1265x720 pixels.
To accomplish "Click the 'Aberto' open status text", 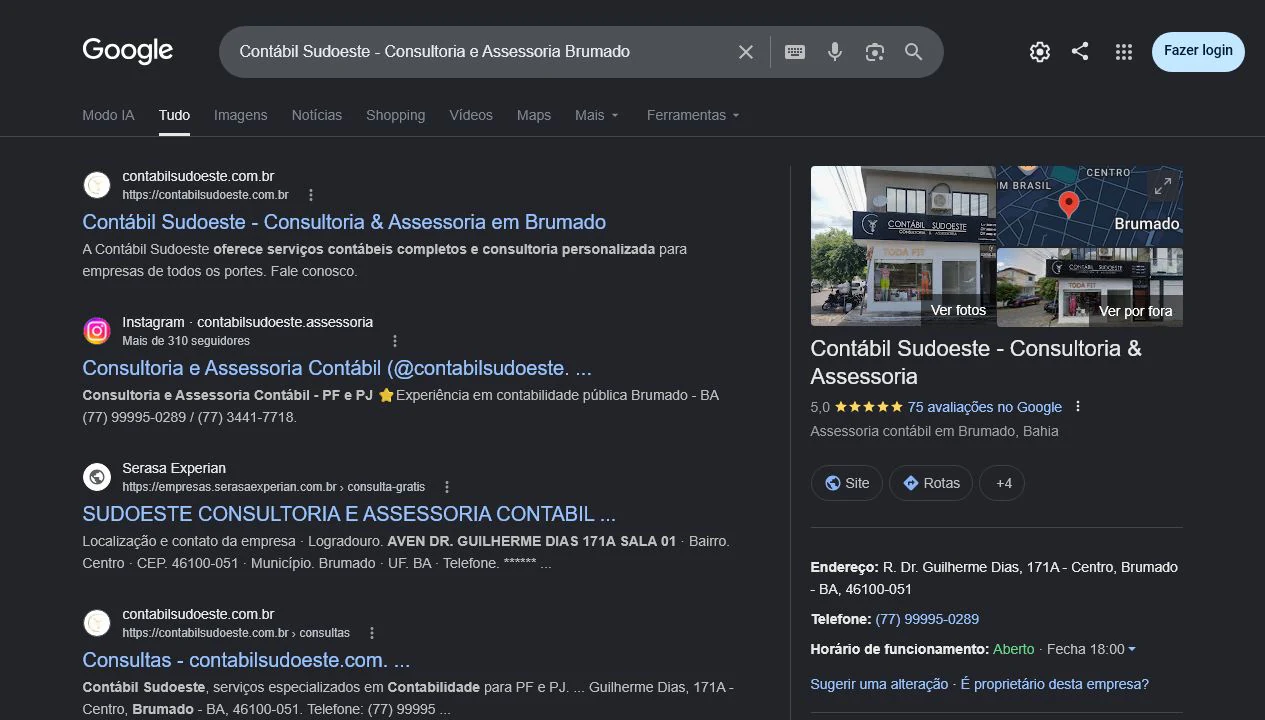I will tap(1014, 649).
